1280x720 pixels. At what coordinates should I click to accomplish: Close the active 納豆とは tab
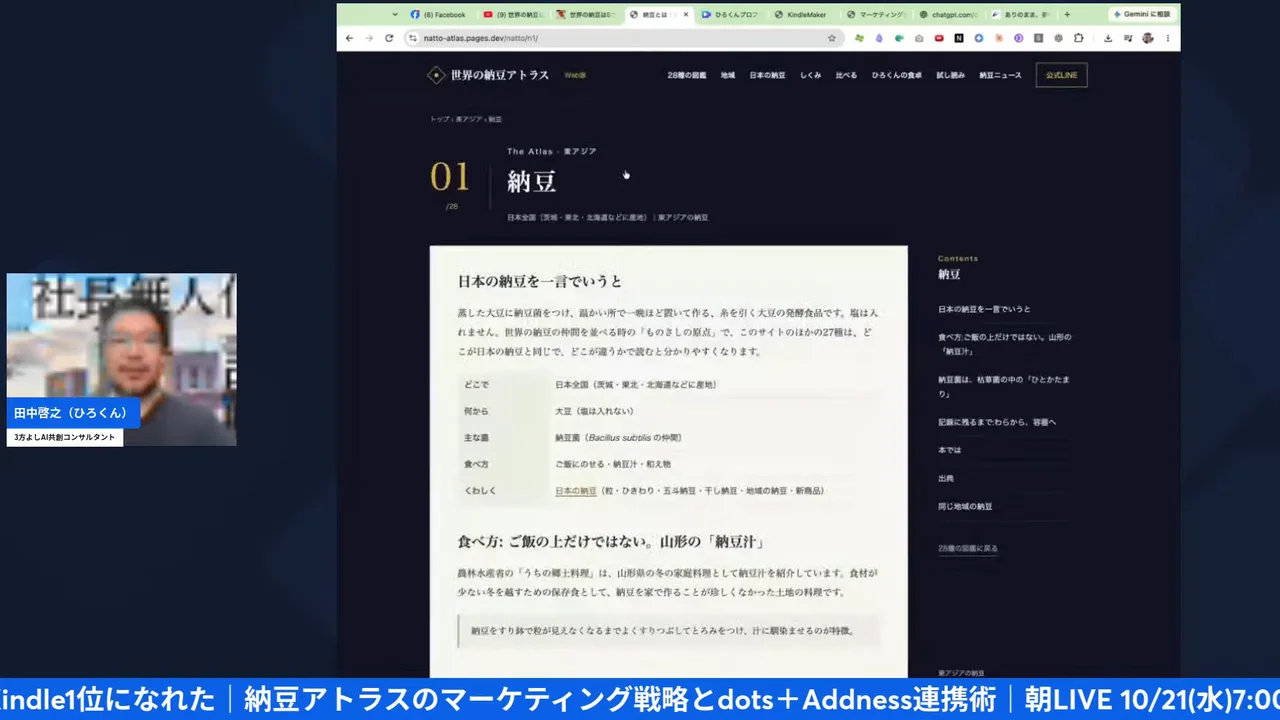point(686,15)
